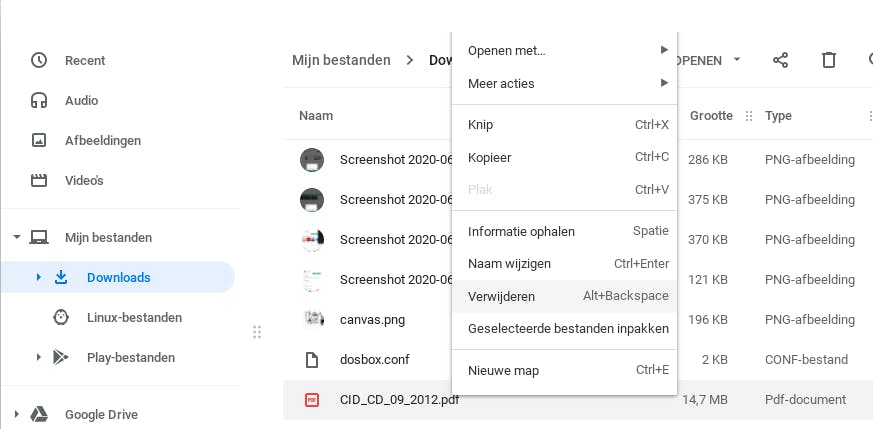The image size is (873, 429).
Task: Click the Google Drive icon
Action: click(x=40, y=414)
